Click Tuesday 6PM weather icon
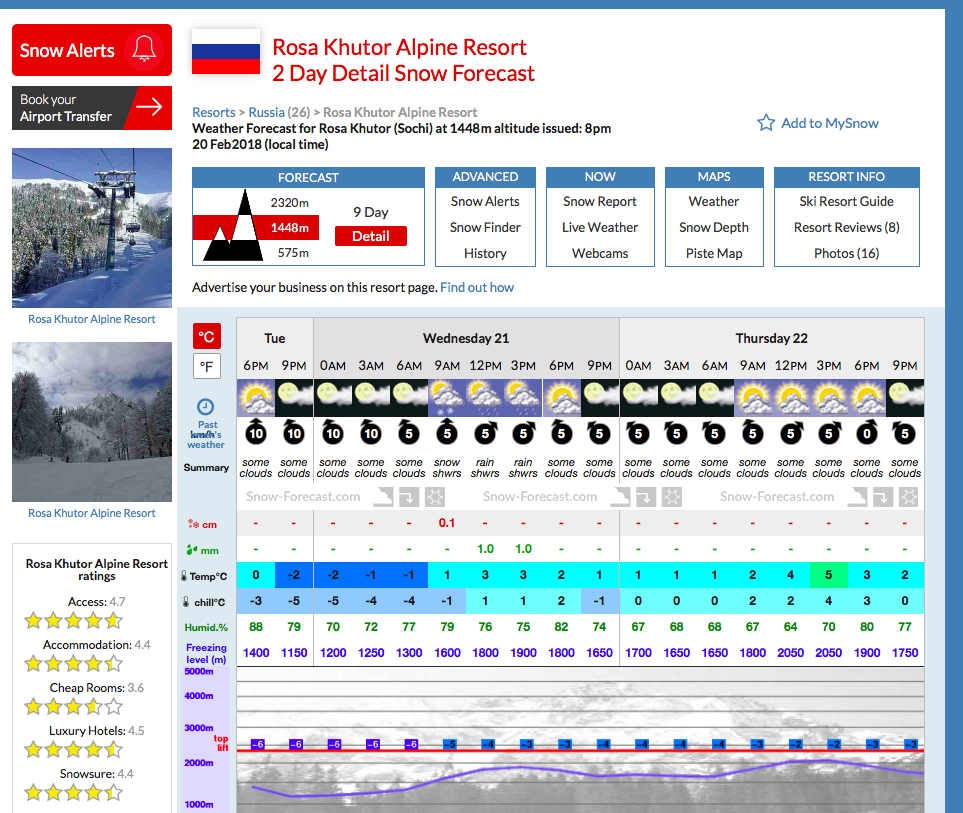963x813 pixels. (x=255, y=398)
